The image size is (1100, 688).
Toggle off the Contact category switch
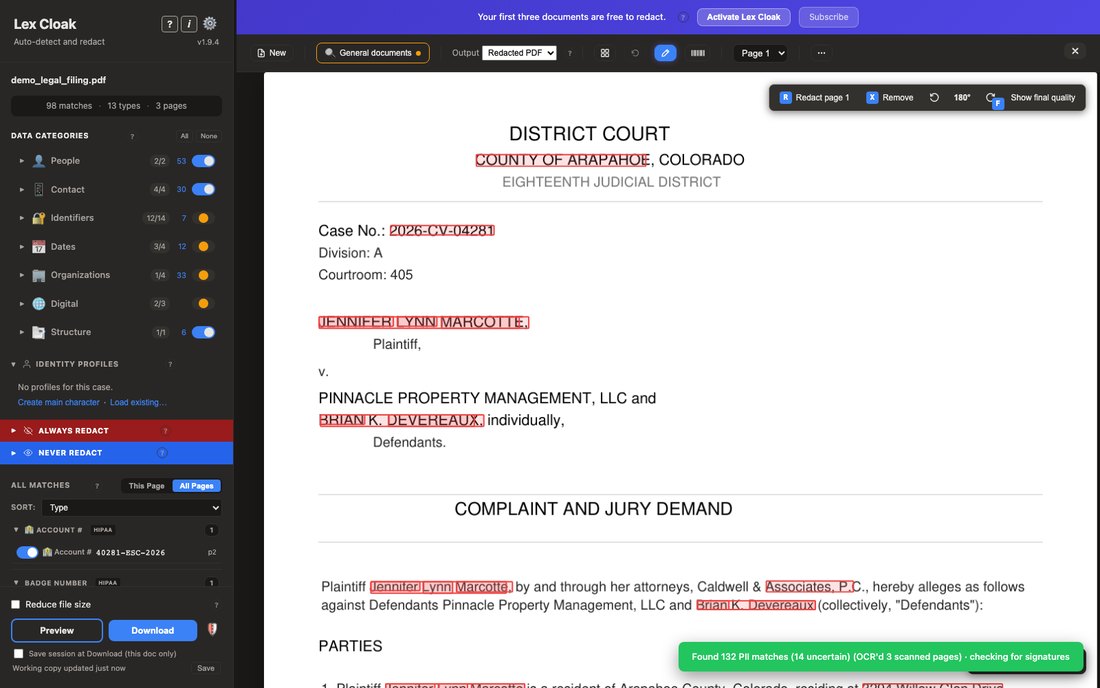[203, 189]
